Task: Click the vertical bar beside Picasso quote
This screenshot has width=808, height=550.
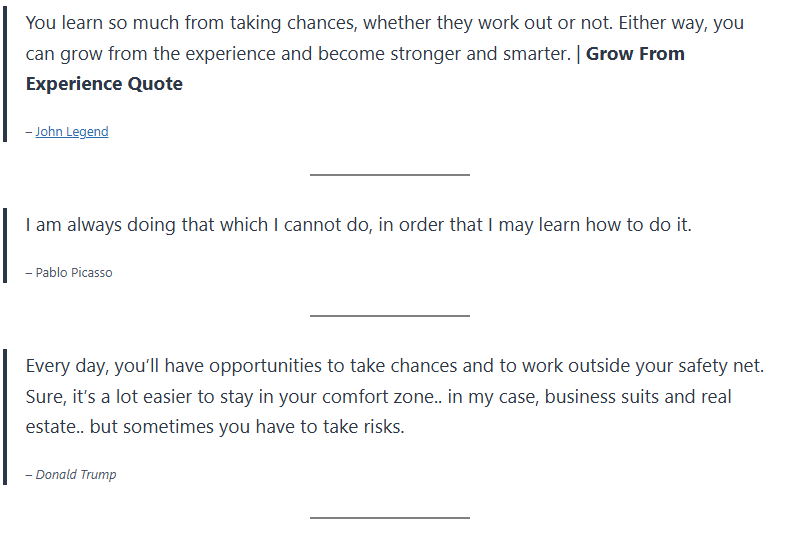Action: click(5, 245)
